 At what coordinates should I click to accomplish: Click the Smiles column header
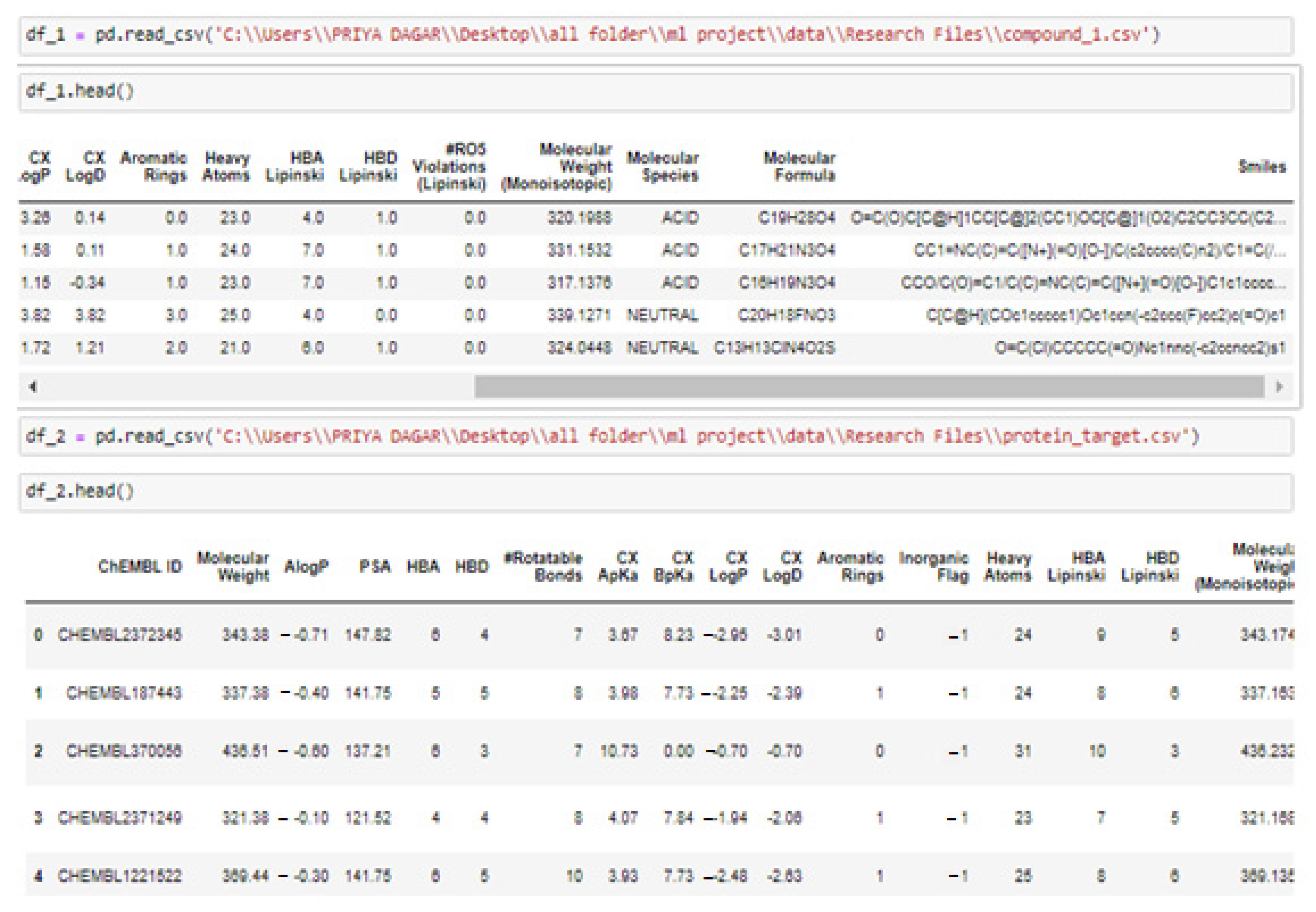pos(1261,167)
